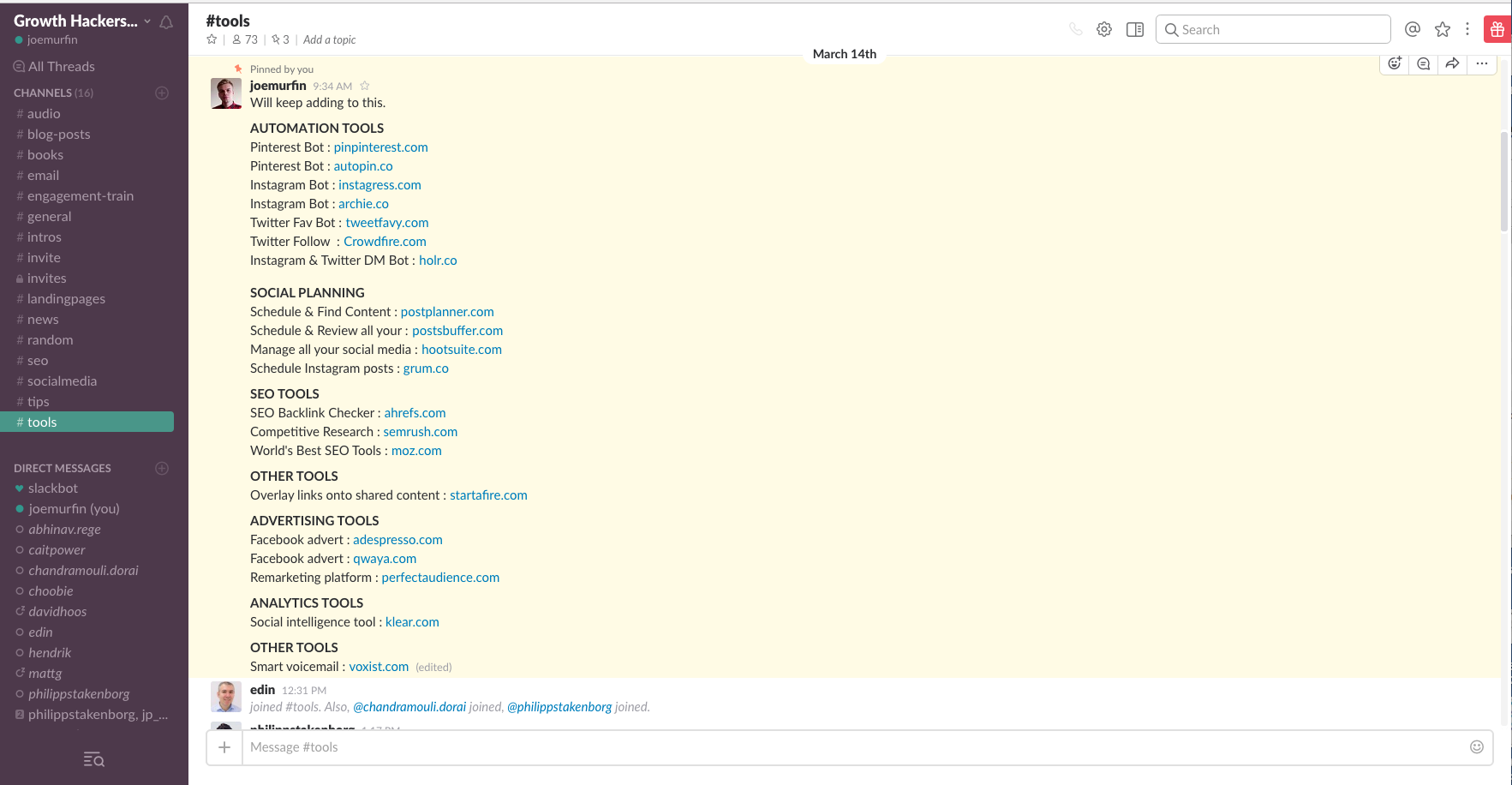This screenshot has width=1512, height=785.
Task: Open the hootsuite.com link
Action: click(x=462, y=350)
